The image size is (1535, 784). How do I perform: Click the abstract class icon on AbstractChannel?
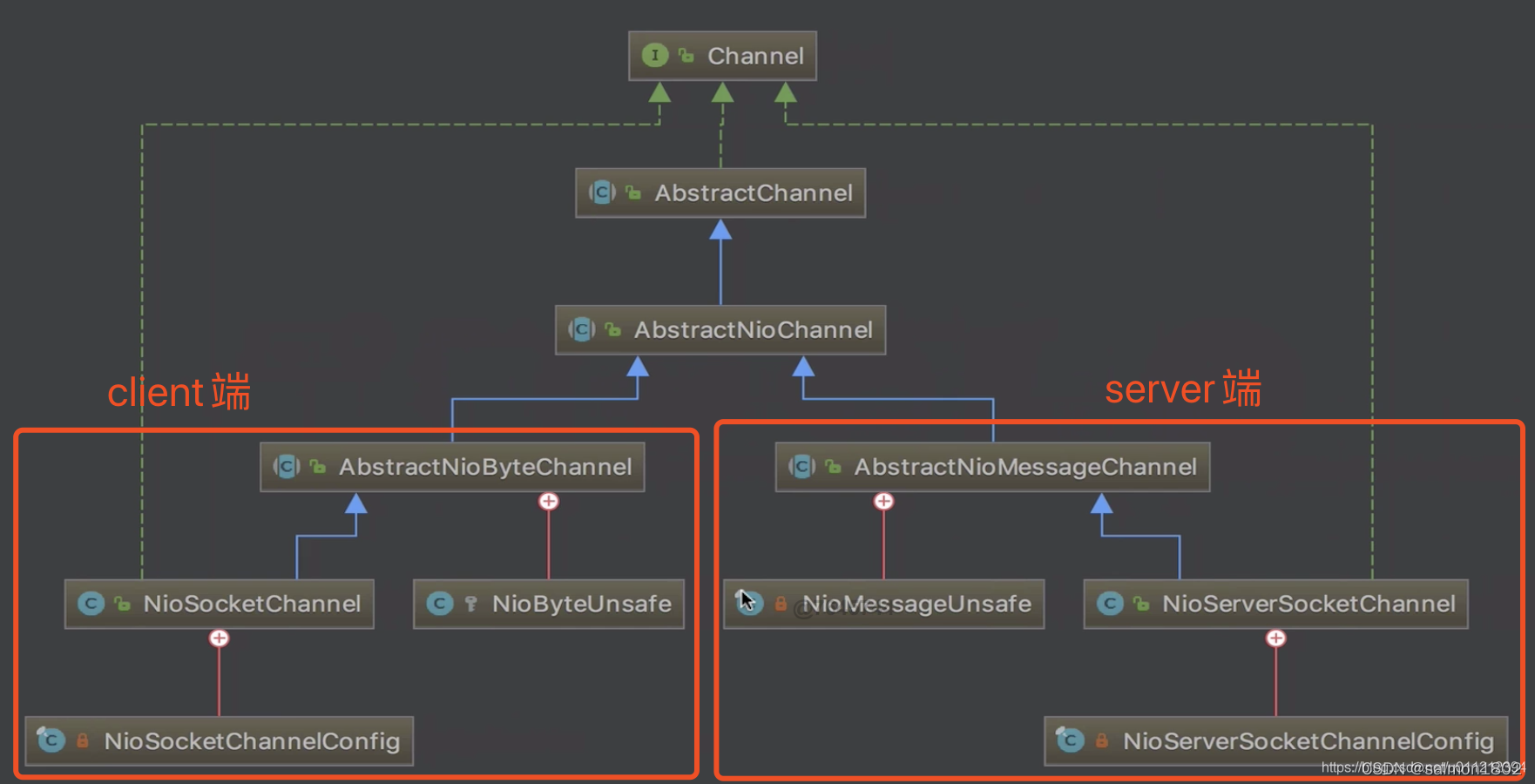pos(602,193)
